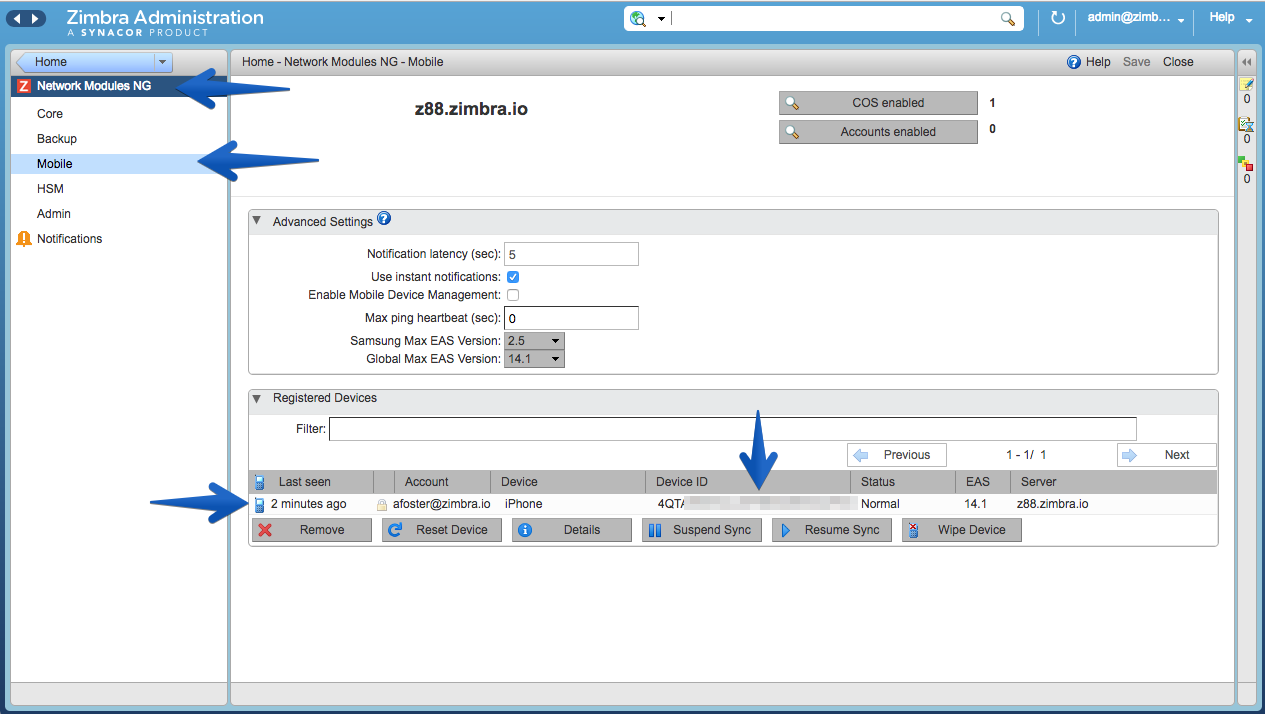The width and height of the screenshot is (1265, 714).
Task: Click phone icon in Last seen header
Action: coord(260,482)
